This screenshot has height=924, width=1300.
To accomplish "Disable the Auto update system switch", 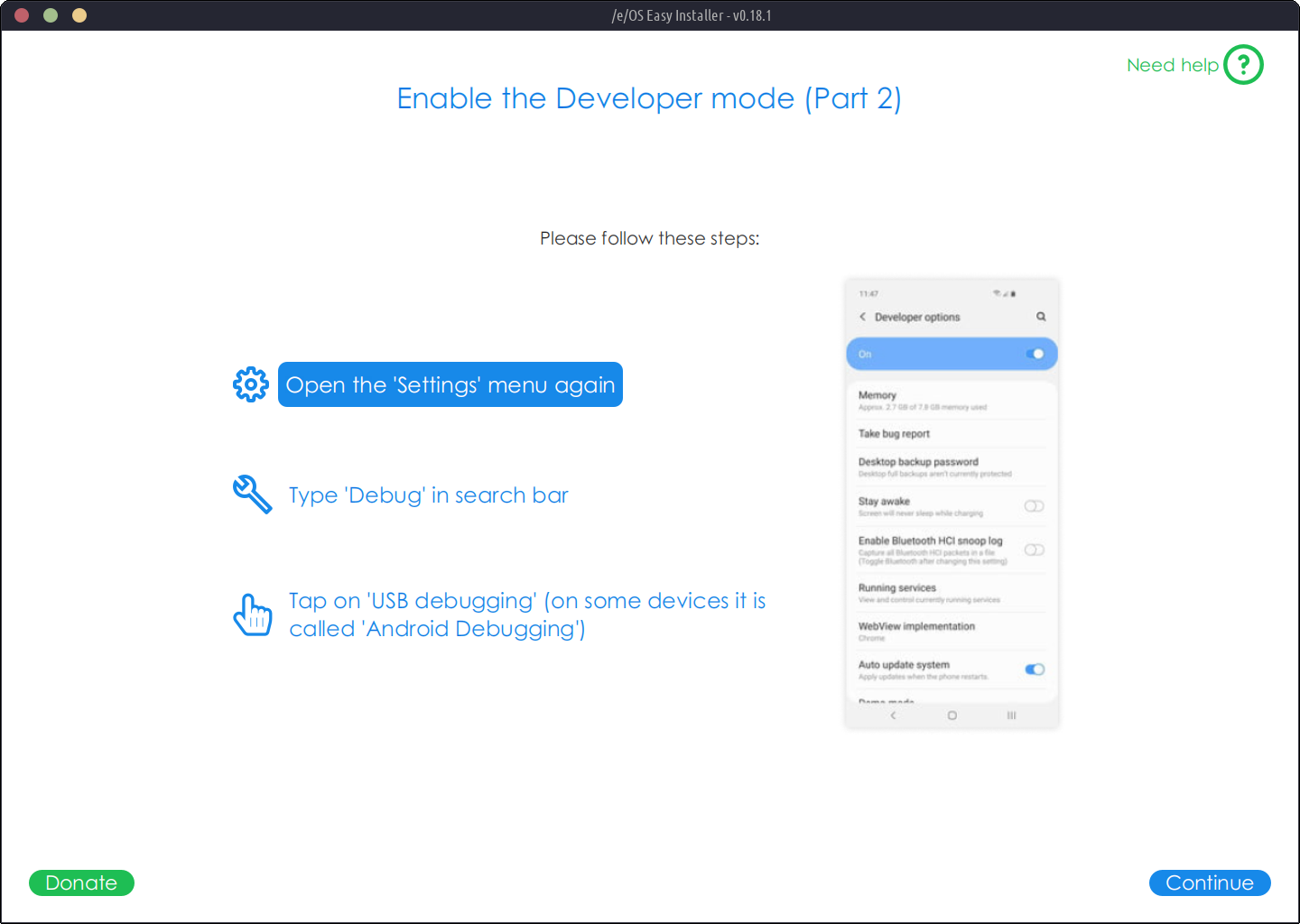I will click(x=1035, y=670).
